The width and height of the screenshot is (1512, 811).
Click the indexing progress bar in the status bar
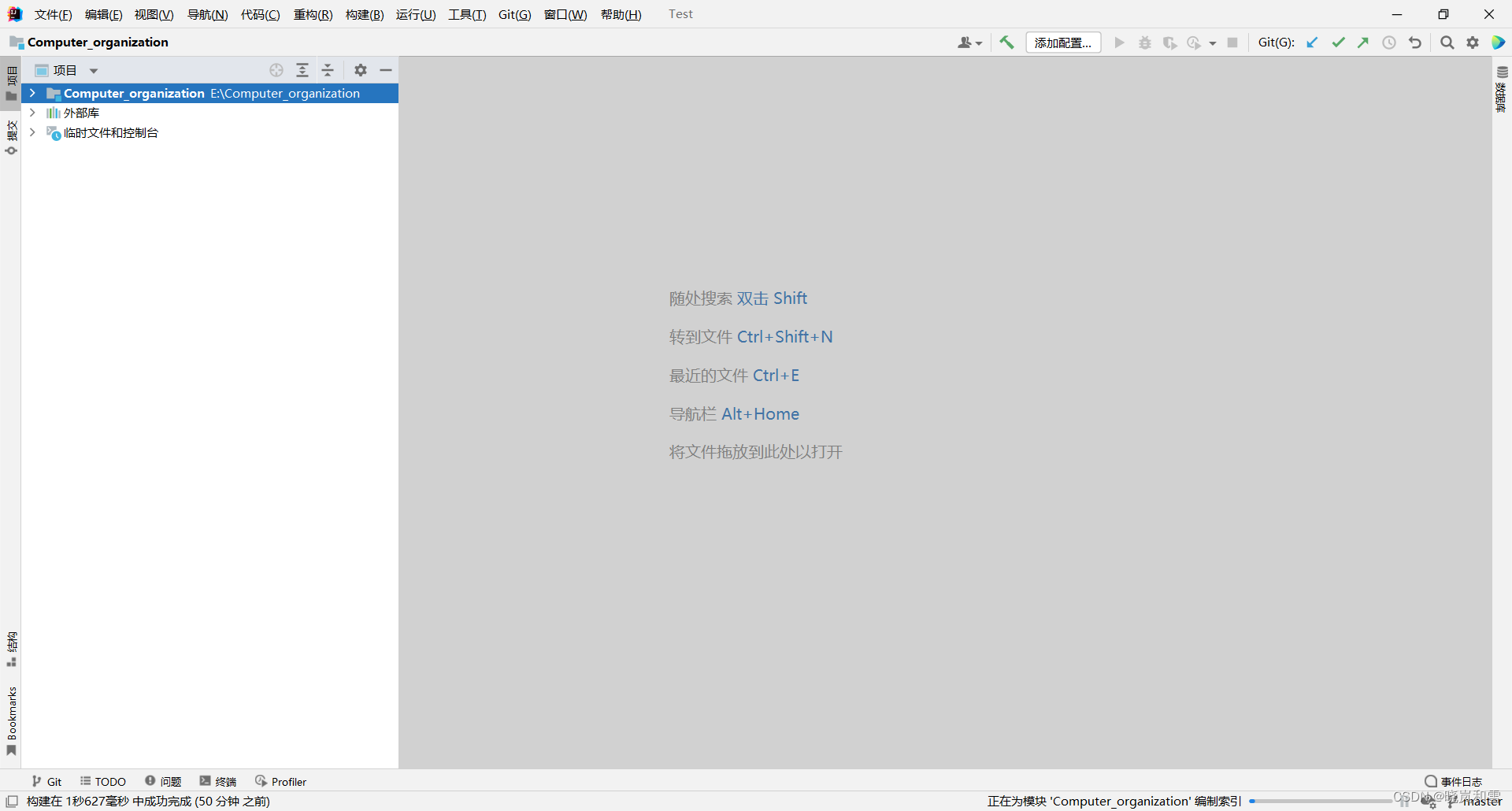(1320, 802)
